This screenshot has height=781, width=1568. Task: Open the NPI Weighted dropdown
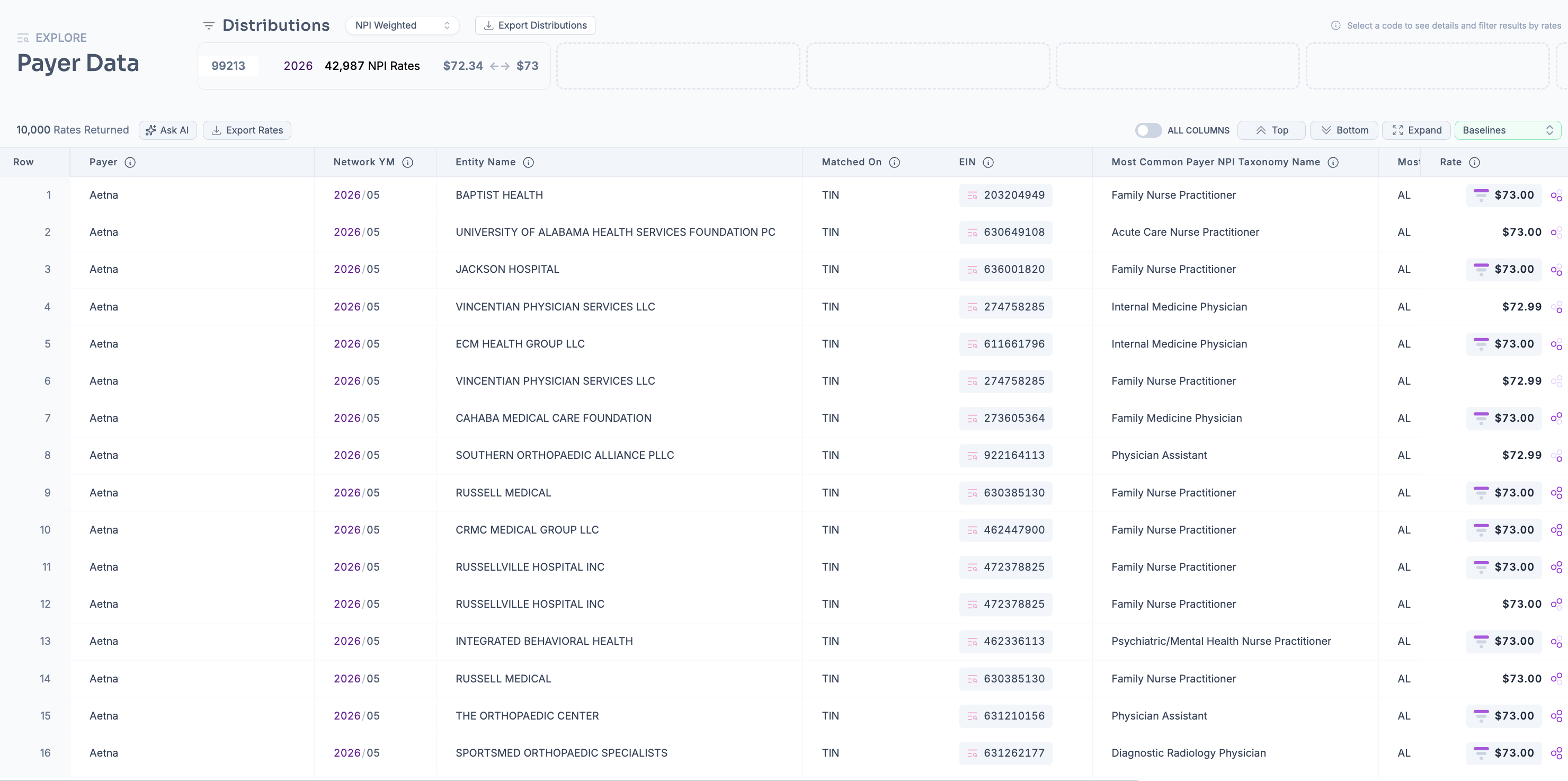pos(403,25)
